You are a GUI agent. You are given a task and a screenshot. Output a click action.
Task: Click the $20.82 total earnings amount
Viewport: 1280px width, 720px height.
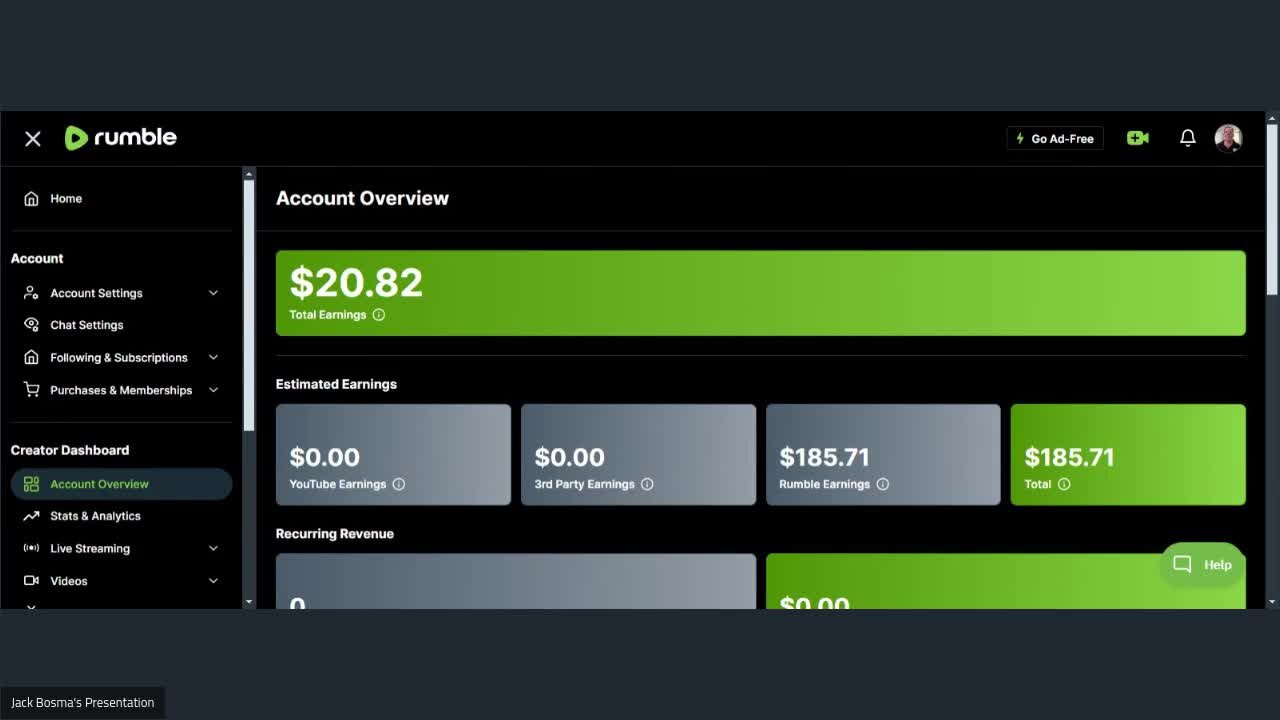pyautogui.click(x=356, y=283)
